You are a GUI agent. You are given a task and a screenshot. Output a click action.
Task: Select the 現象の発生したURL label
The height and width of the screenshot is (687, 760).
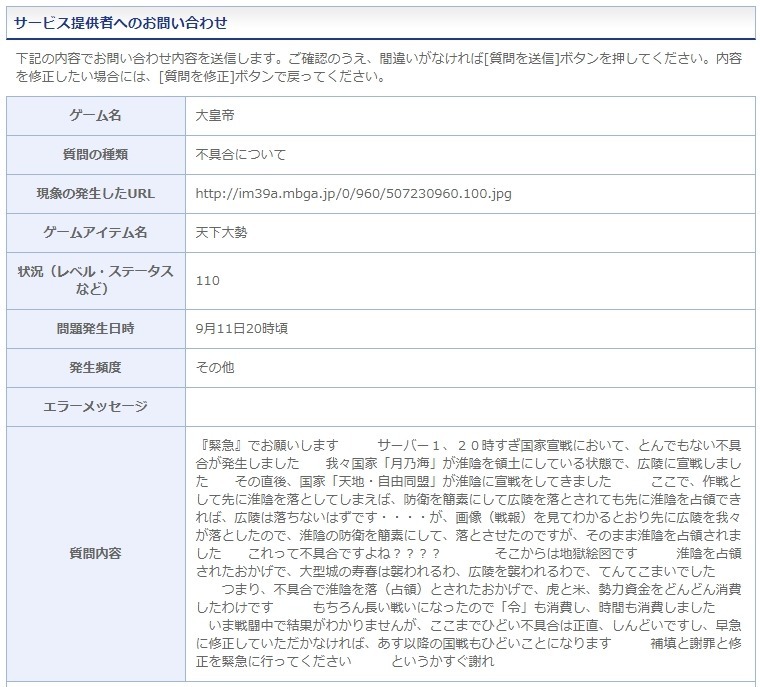click(95, 193)
